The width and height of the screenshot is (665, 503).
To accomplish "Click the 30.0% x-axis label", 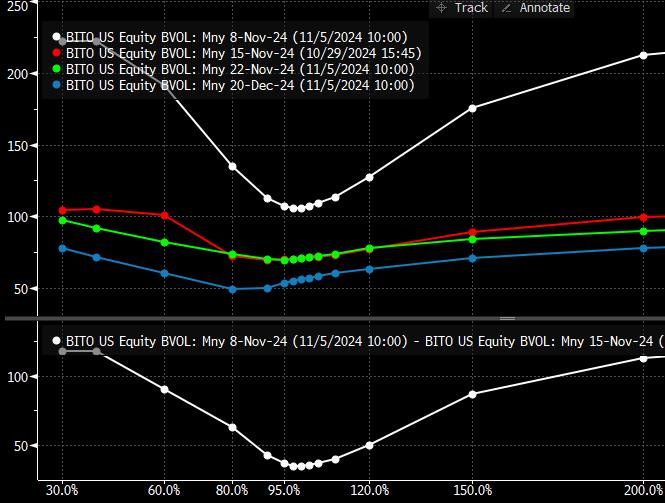I will pos(62,491).
